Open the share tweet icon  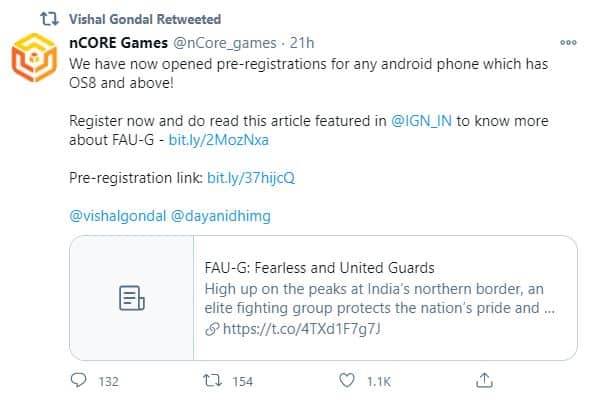484,380
